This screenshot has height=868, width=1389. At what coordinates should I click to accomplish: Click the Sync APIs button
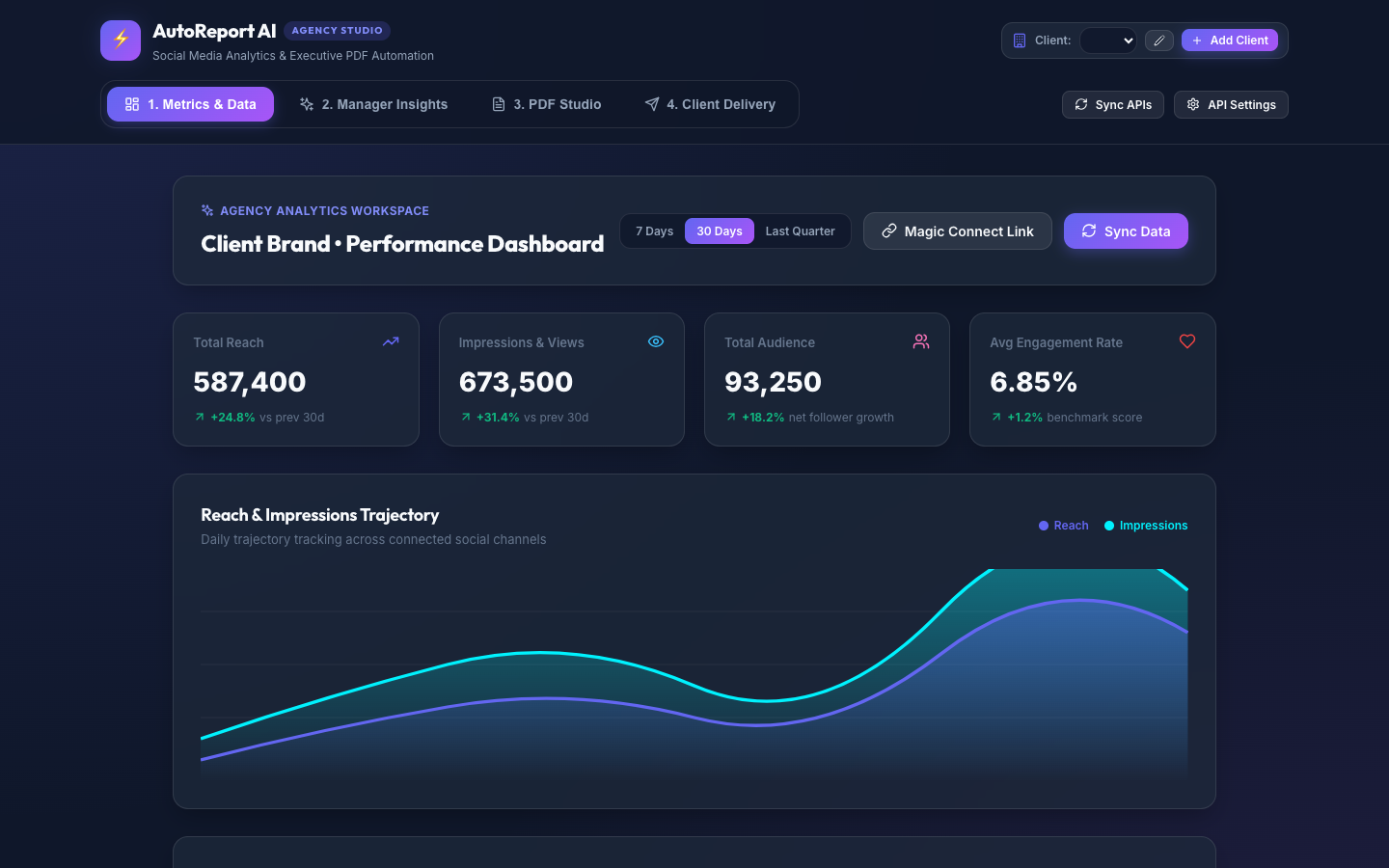[1113, 104]
